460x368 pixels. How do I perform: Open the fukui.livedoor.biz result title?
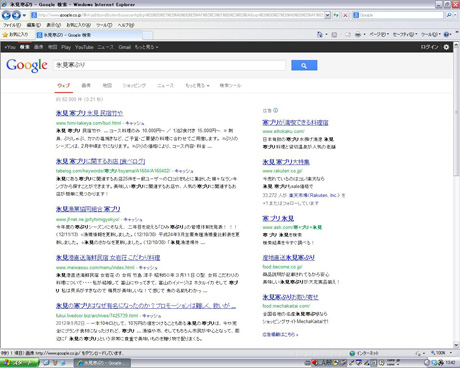click(x=146, y=306)
